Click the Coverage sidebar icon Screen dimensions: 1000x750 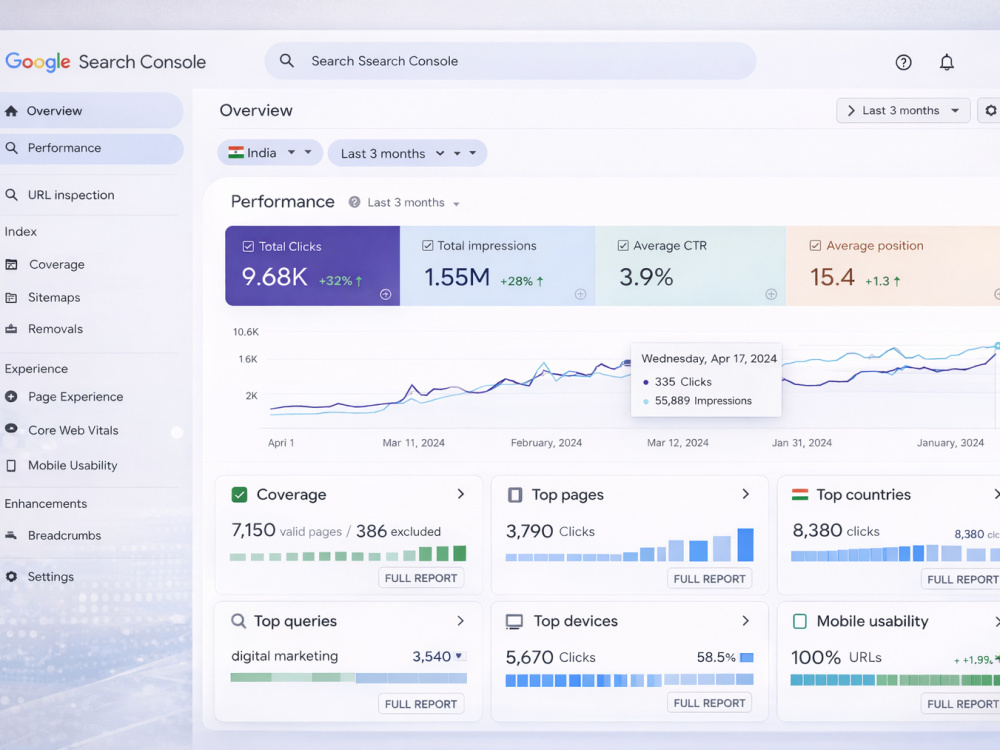[11, 264]
